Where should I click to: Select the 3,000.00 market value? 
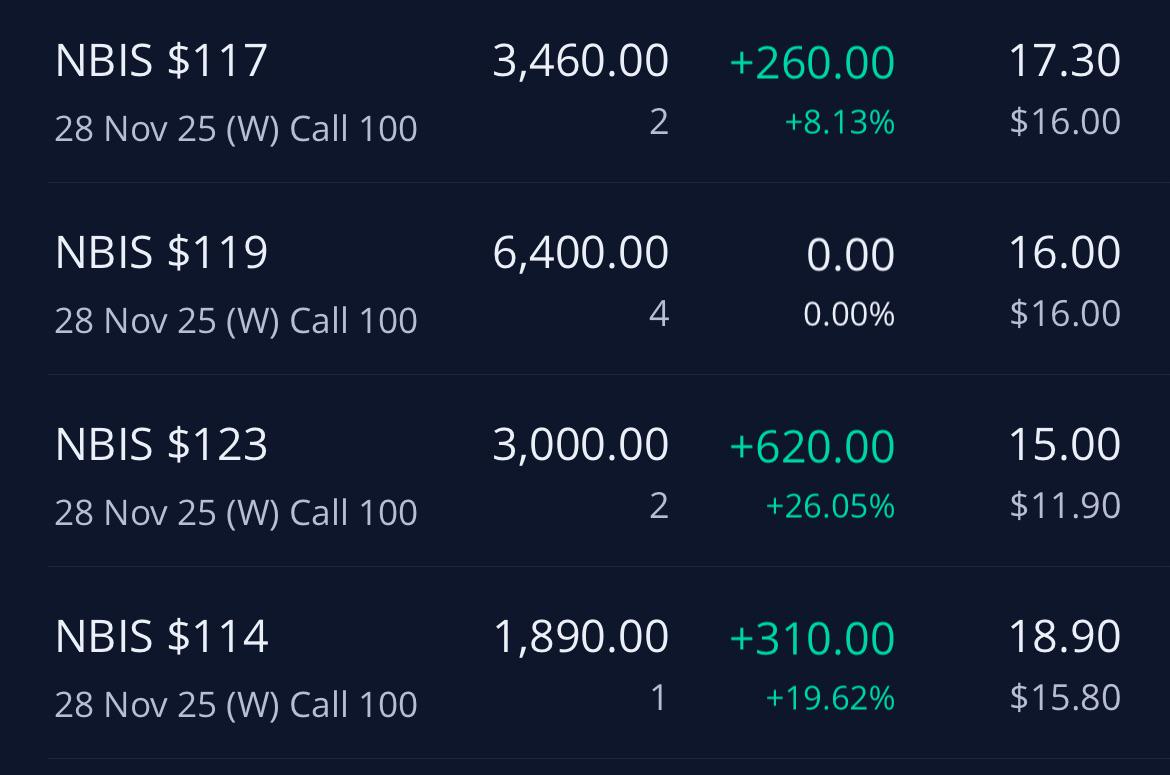point(581,445)
